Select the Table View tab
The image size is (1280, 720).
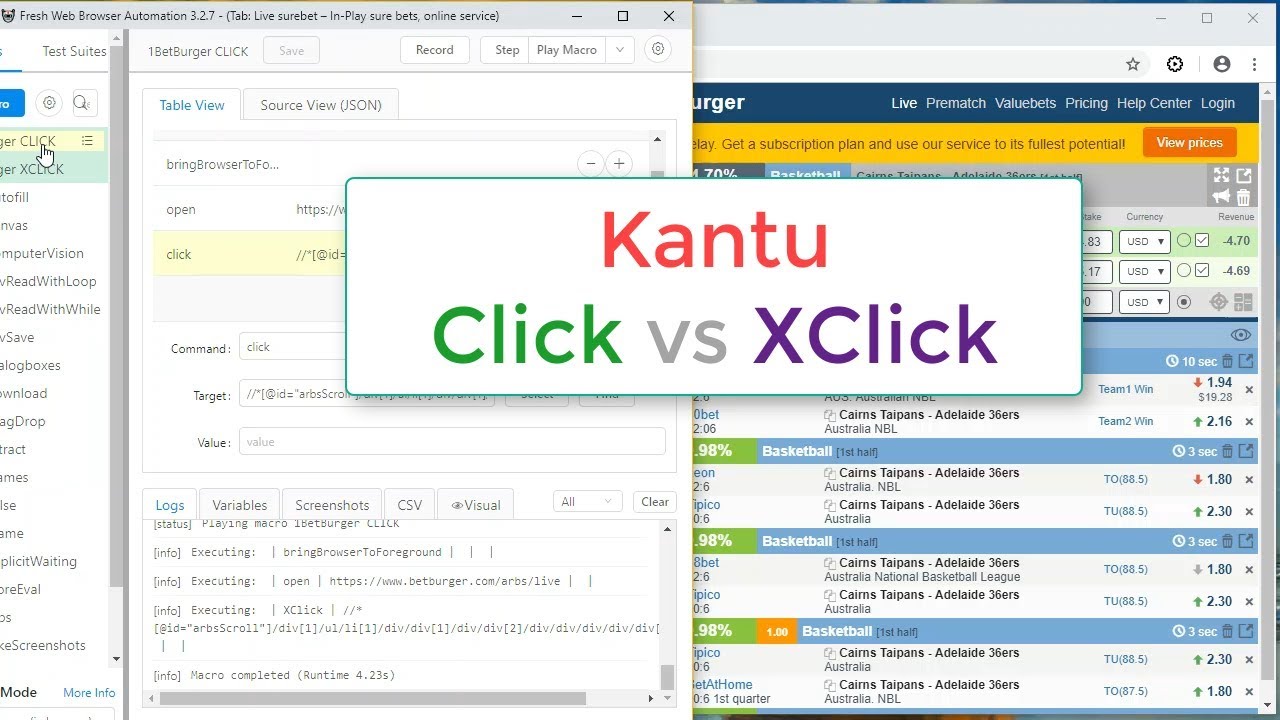[x=192, y=105]
